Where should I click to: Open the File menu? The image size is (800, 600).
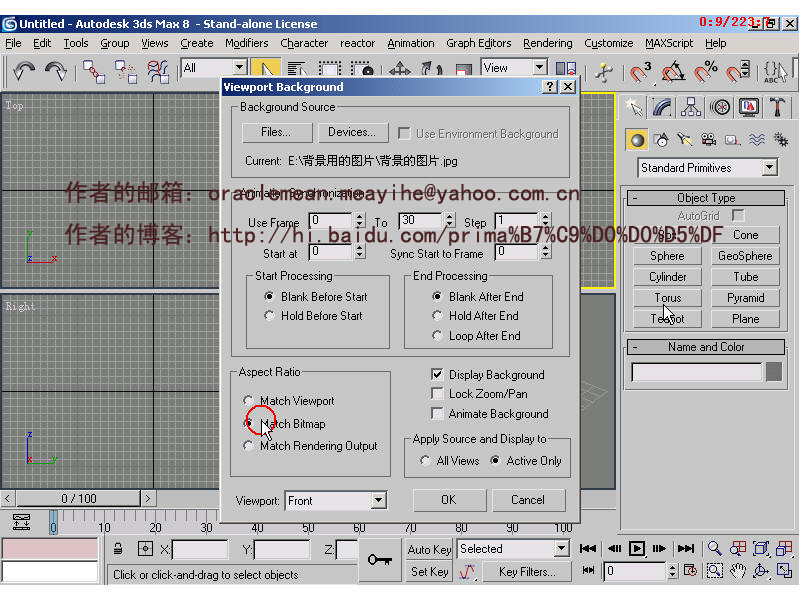coord(13,43)
